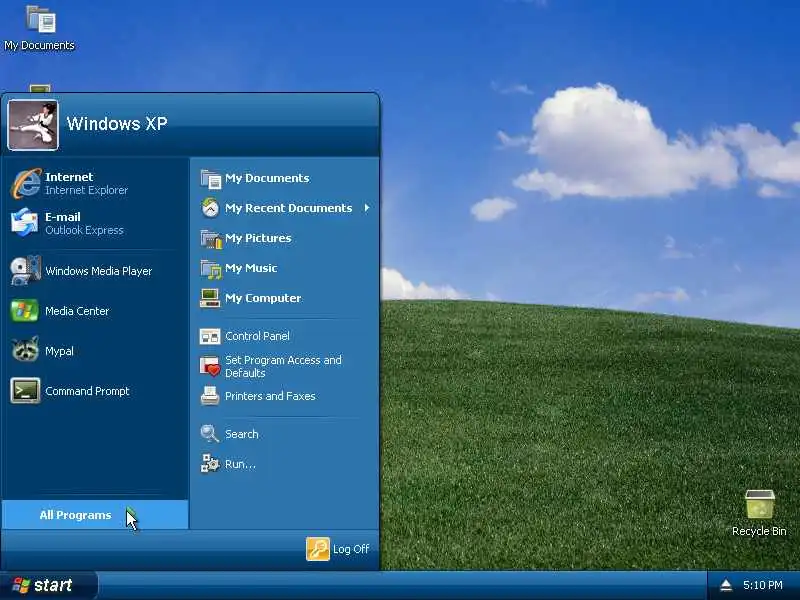Image resolution: width=800 pixels, height=600 pixels.
Task: Click My Recent Documents icon
Action: click(210, 208)
